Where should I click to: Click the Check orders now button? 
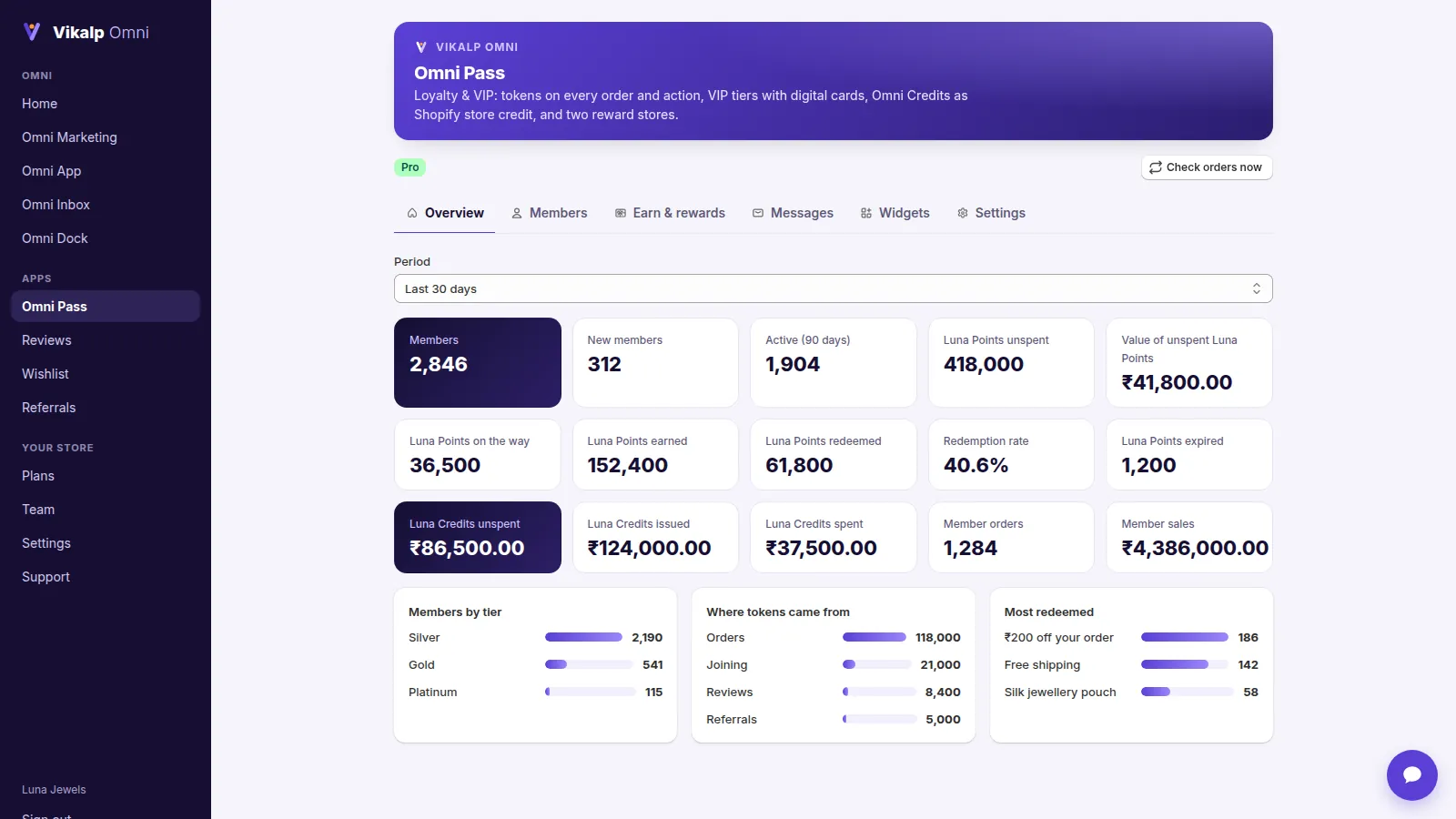point(1207,167)
